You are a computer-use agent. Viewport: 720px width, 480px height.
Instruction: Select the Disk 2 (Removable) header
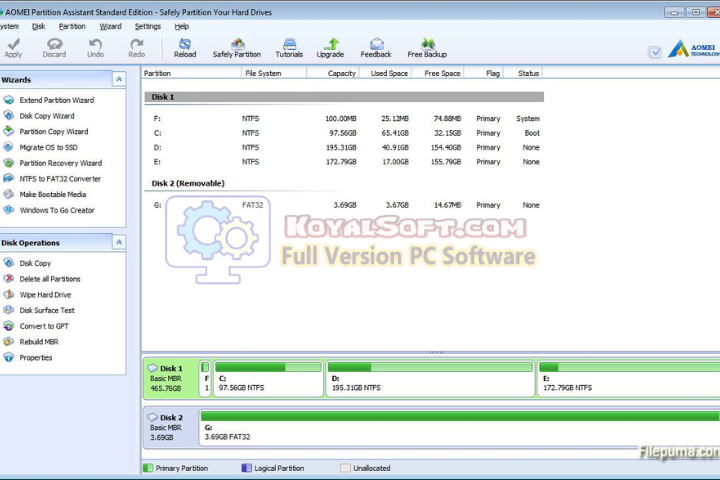click(x=188, y=183)
